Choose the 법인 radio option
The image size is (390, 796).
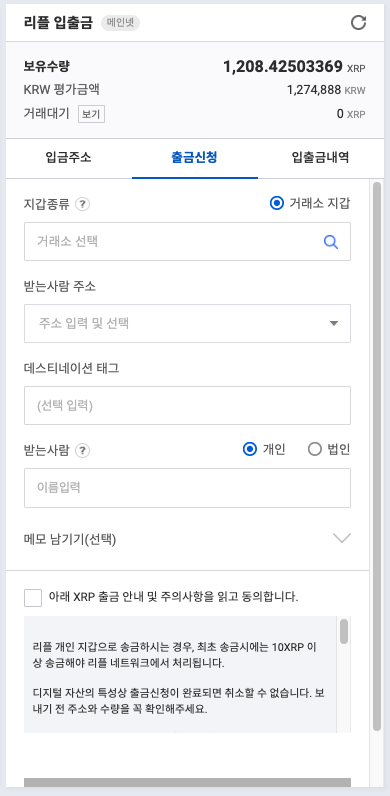(x=315, y=449)
